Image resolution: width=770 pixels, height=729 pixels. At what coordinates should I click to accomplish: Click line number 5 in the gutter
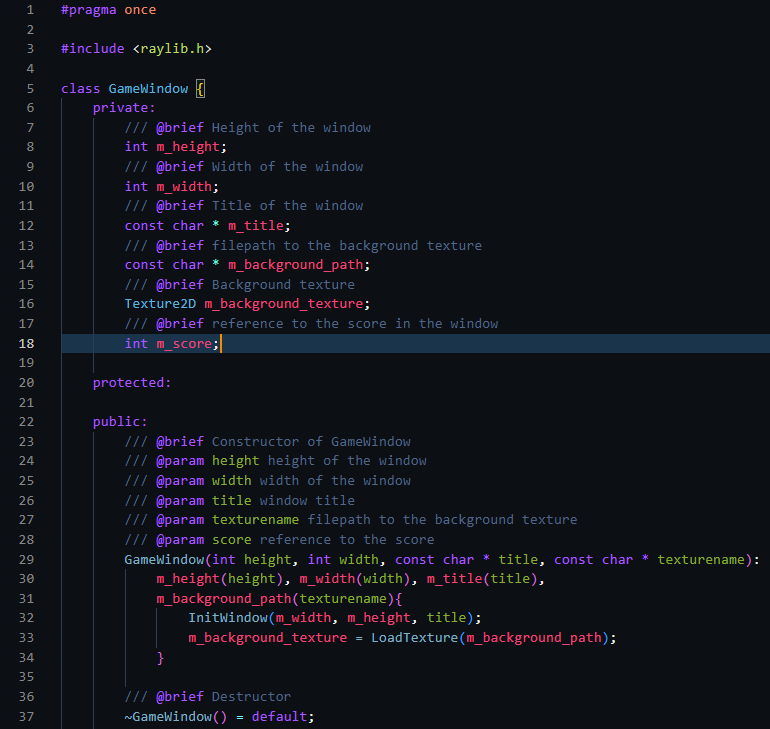[31, 88]
